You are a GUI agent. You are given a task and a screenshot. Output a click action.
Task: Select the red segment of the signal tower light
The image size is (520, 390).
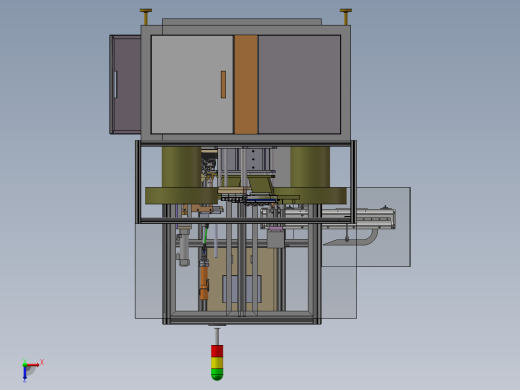pos(217,351)
